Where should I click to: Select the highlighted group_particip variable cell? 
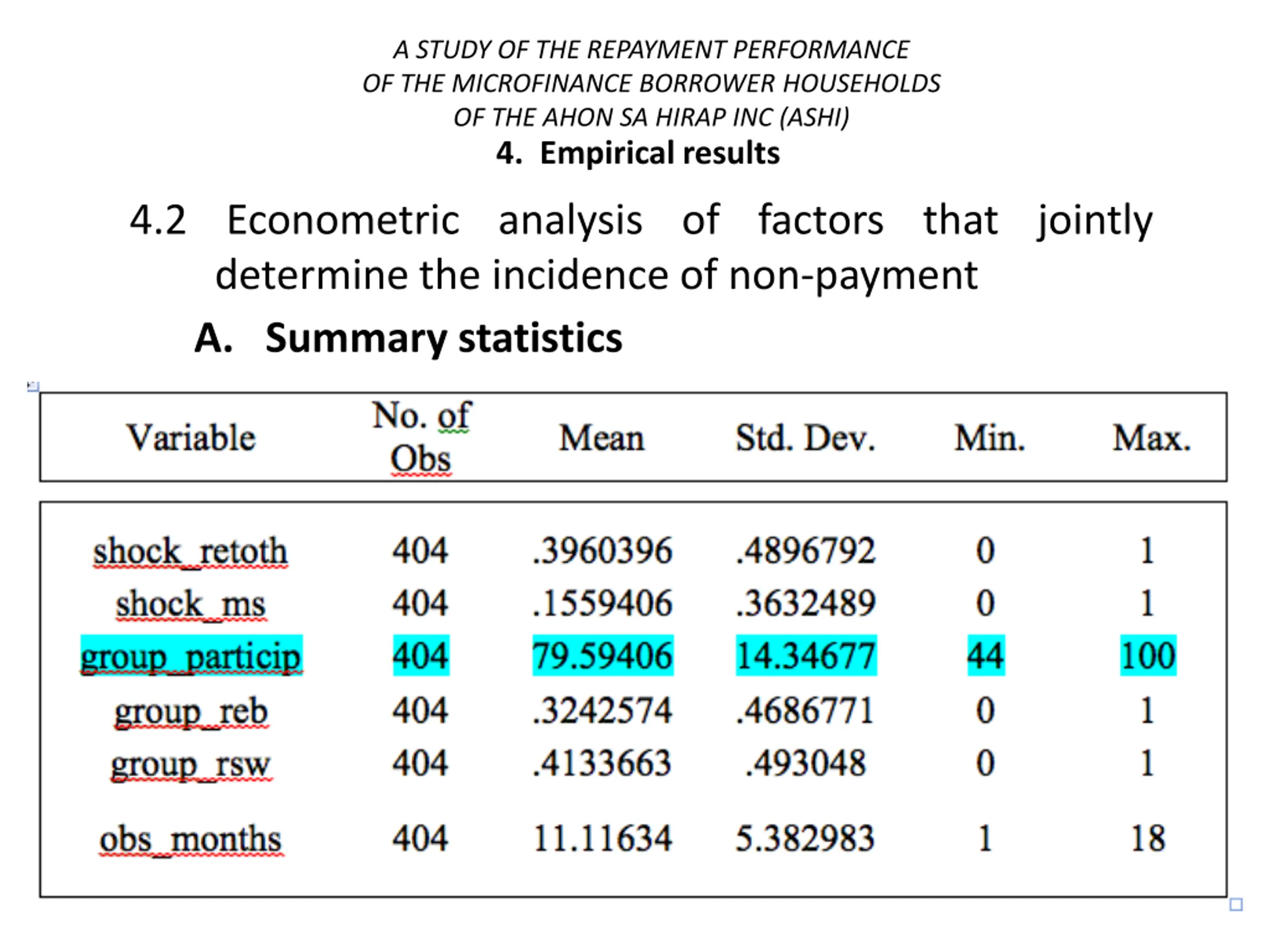pos(191,655)
